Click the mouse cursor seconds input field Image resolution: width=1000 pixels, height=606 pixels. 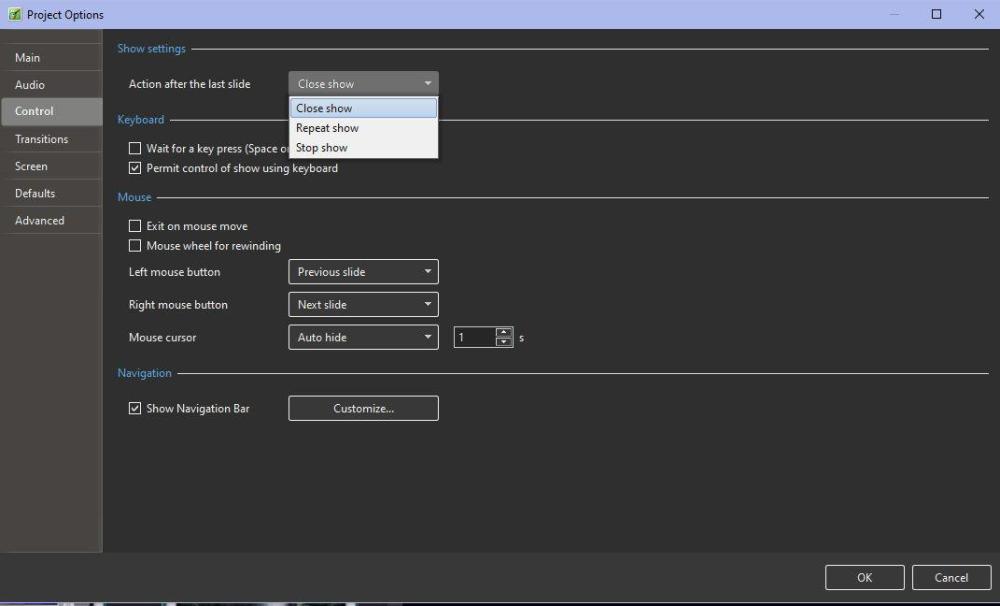pos(474,338)
